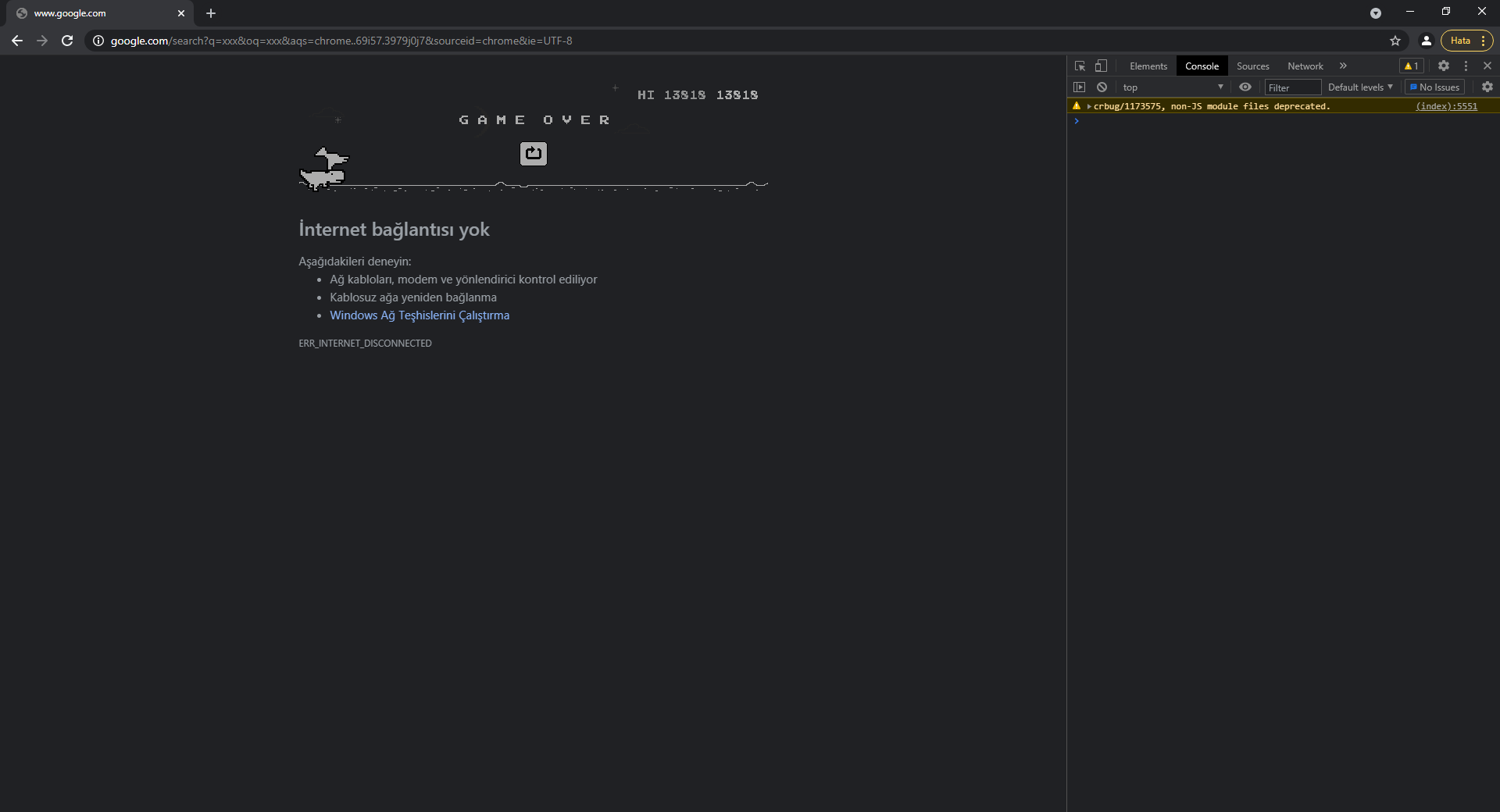Create a live expression with eye icon
The width and height of the screenshot is (1500, 812).
[1245, 87]
